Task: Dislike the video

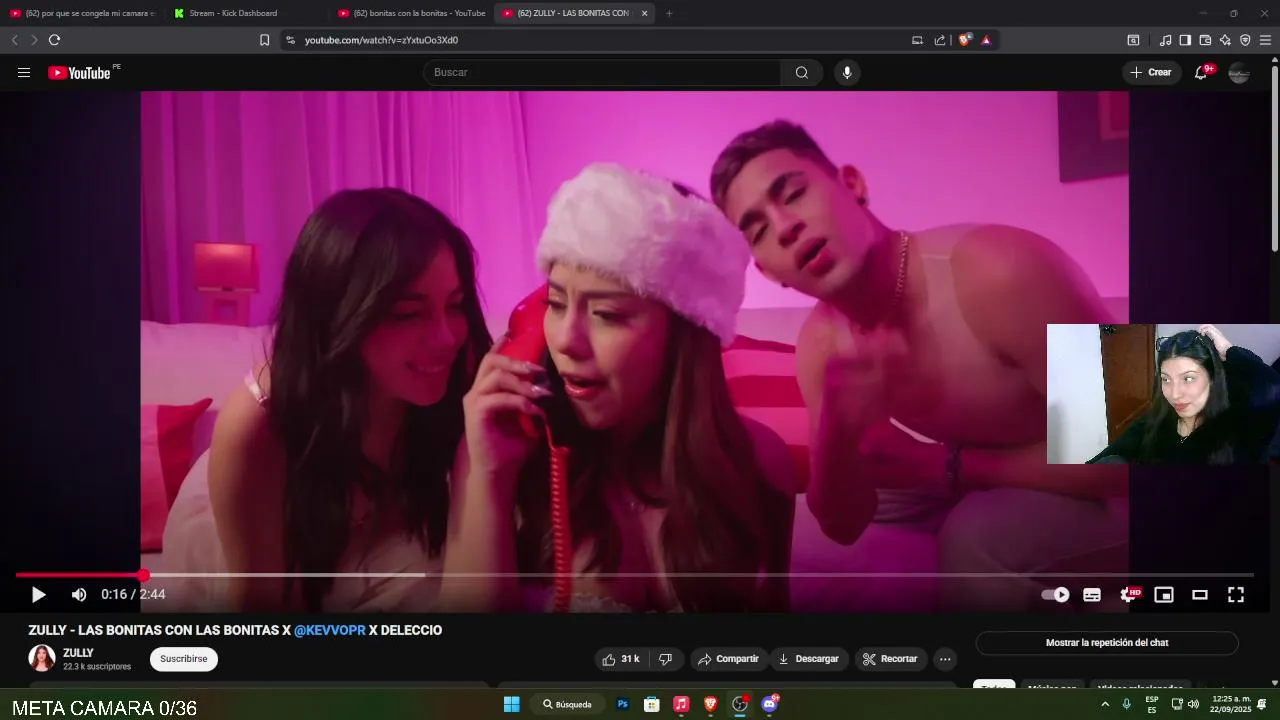Action: [x=665, y=659]
